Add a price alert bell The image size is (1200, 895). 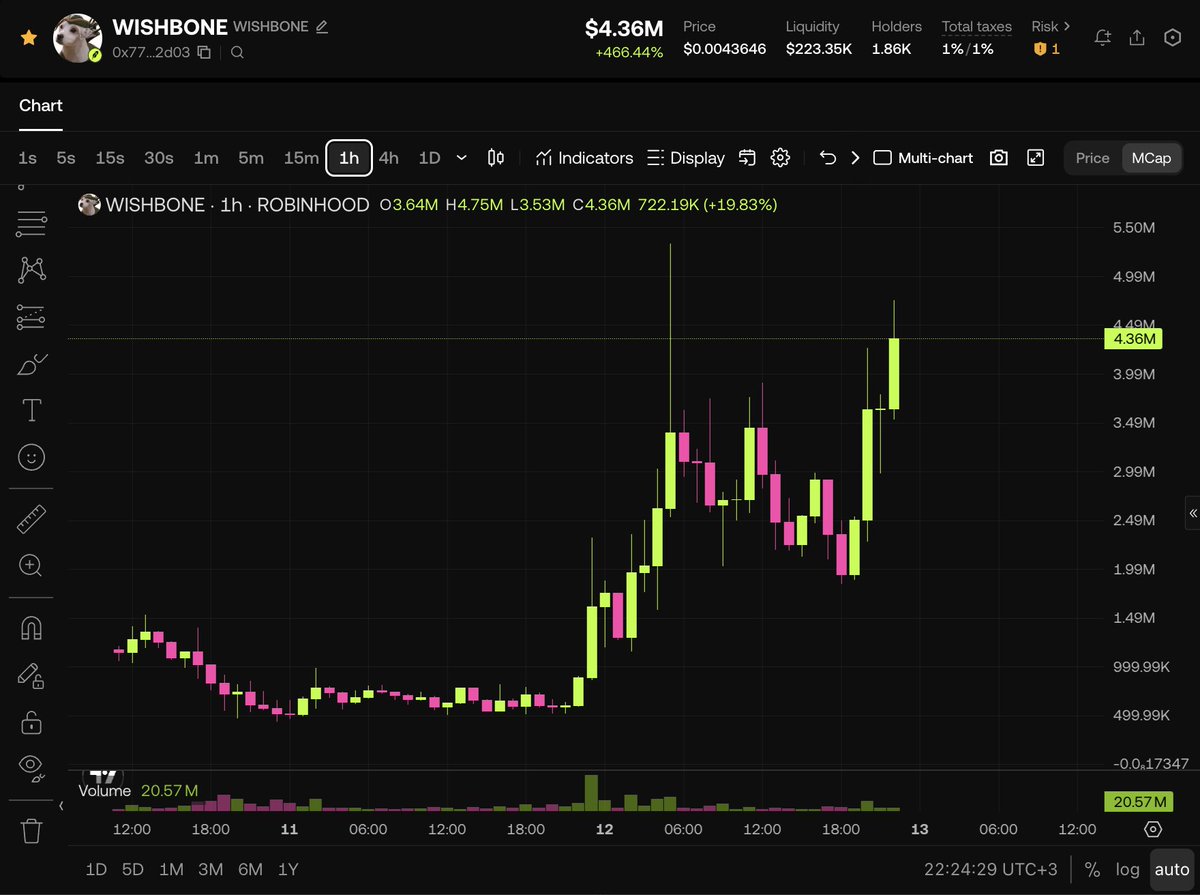pyautogui.click(x=1103, y=38)
